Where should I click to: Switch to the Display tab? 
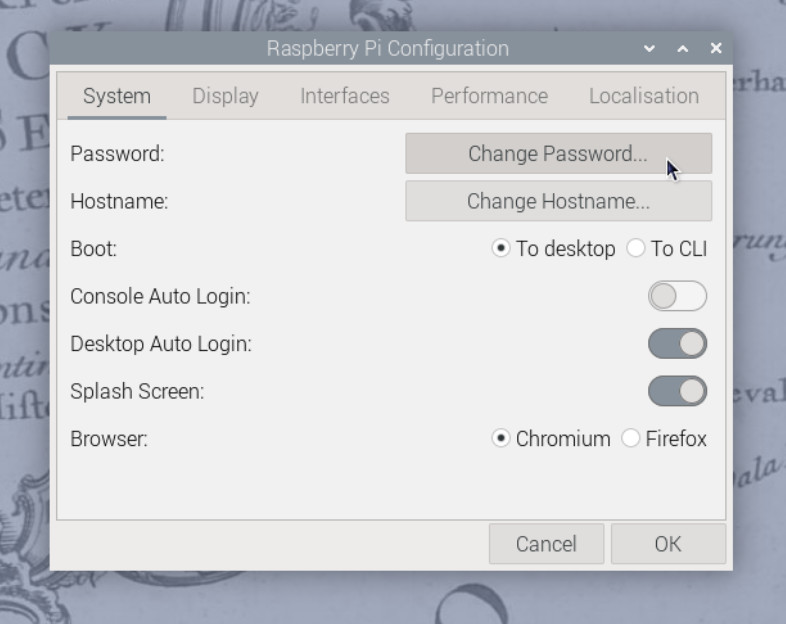click(x=225, y=96)
